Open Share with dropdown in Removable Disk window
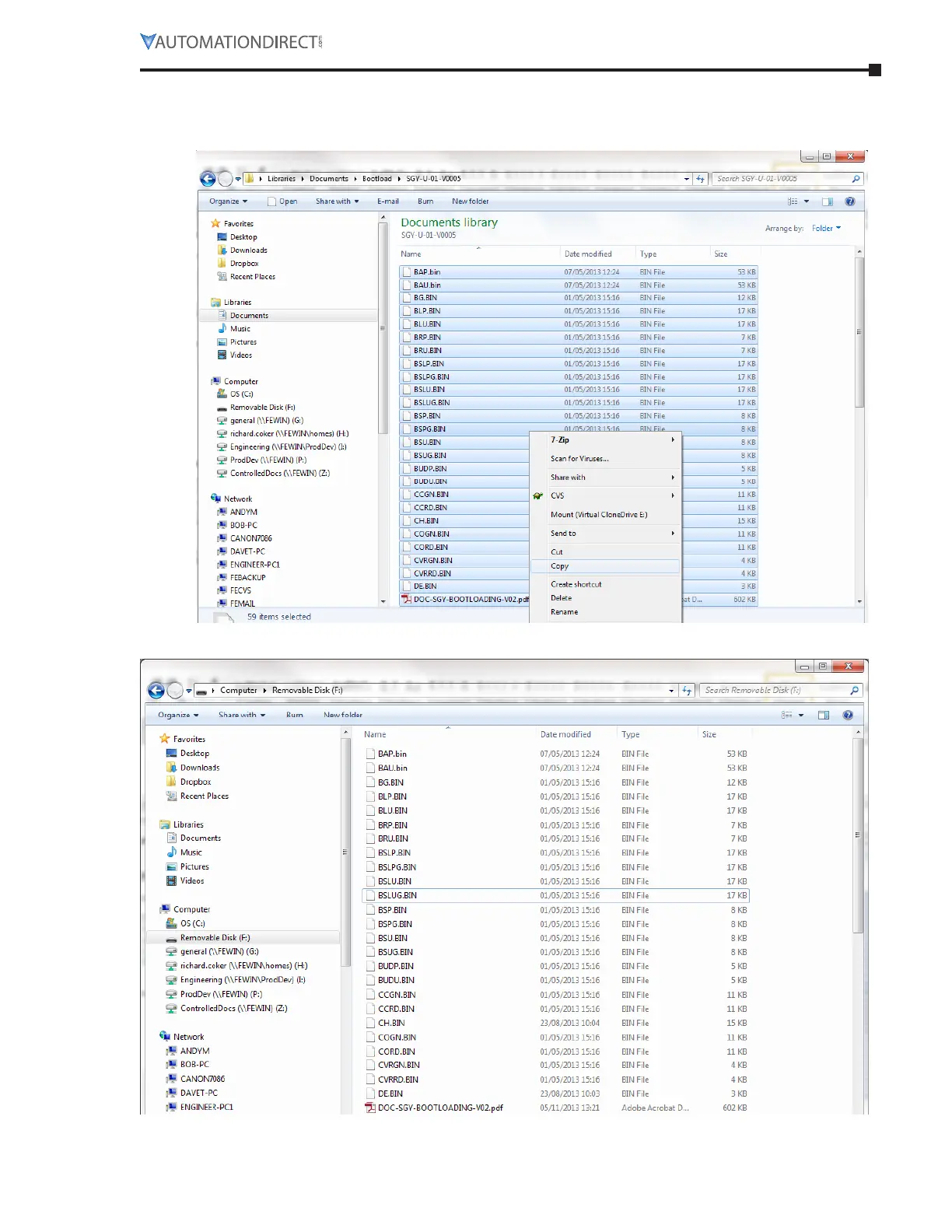Image resolution: width=952 pixels, height=1232 pixels. coord(242,715)
